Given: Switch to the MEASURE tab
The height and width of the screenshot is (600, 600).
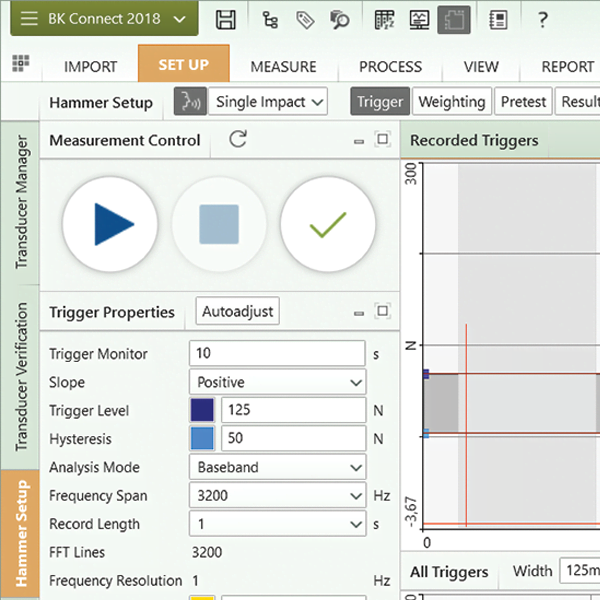Looking at the screenshot, I should click(x=283, y=66).
